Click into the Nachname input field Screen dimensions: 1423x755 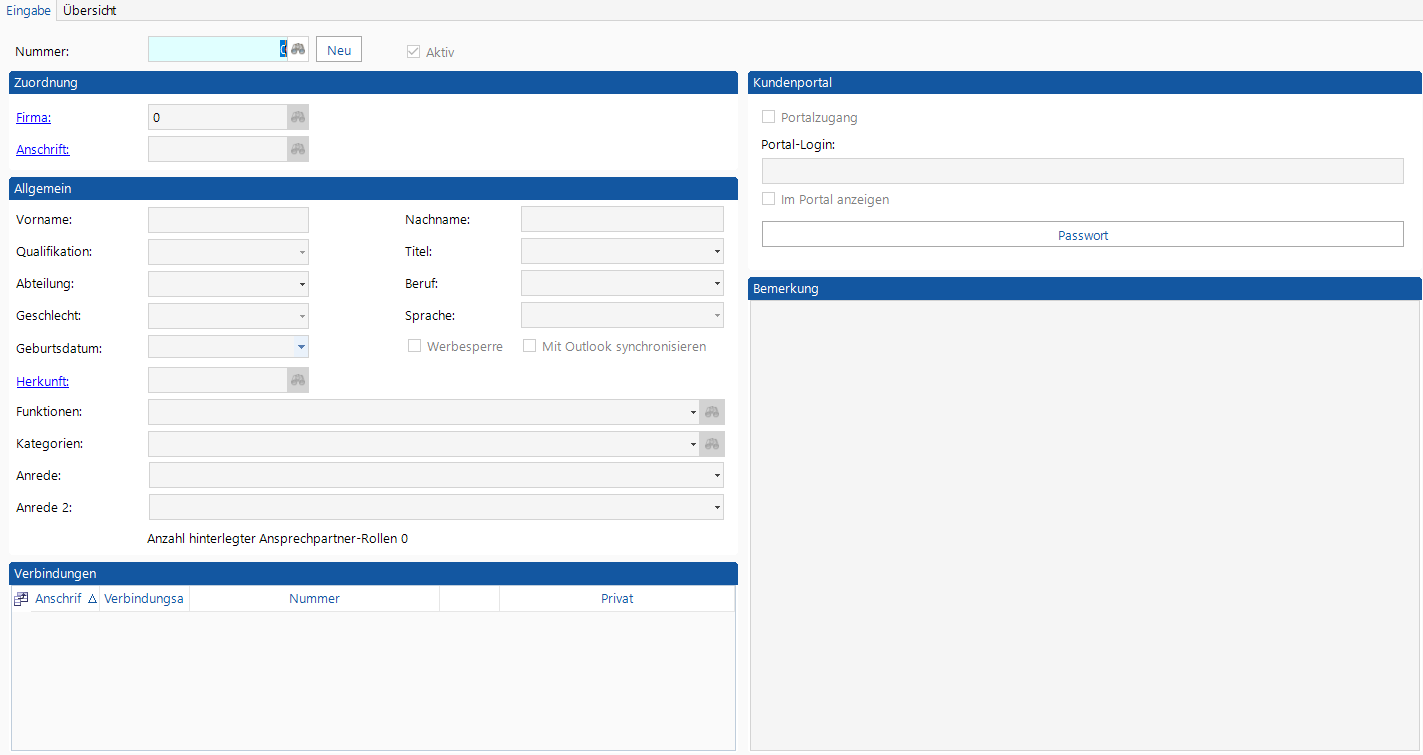pos(622,220)
